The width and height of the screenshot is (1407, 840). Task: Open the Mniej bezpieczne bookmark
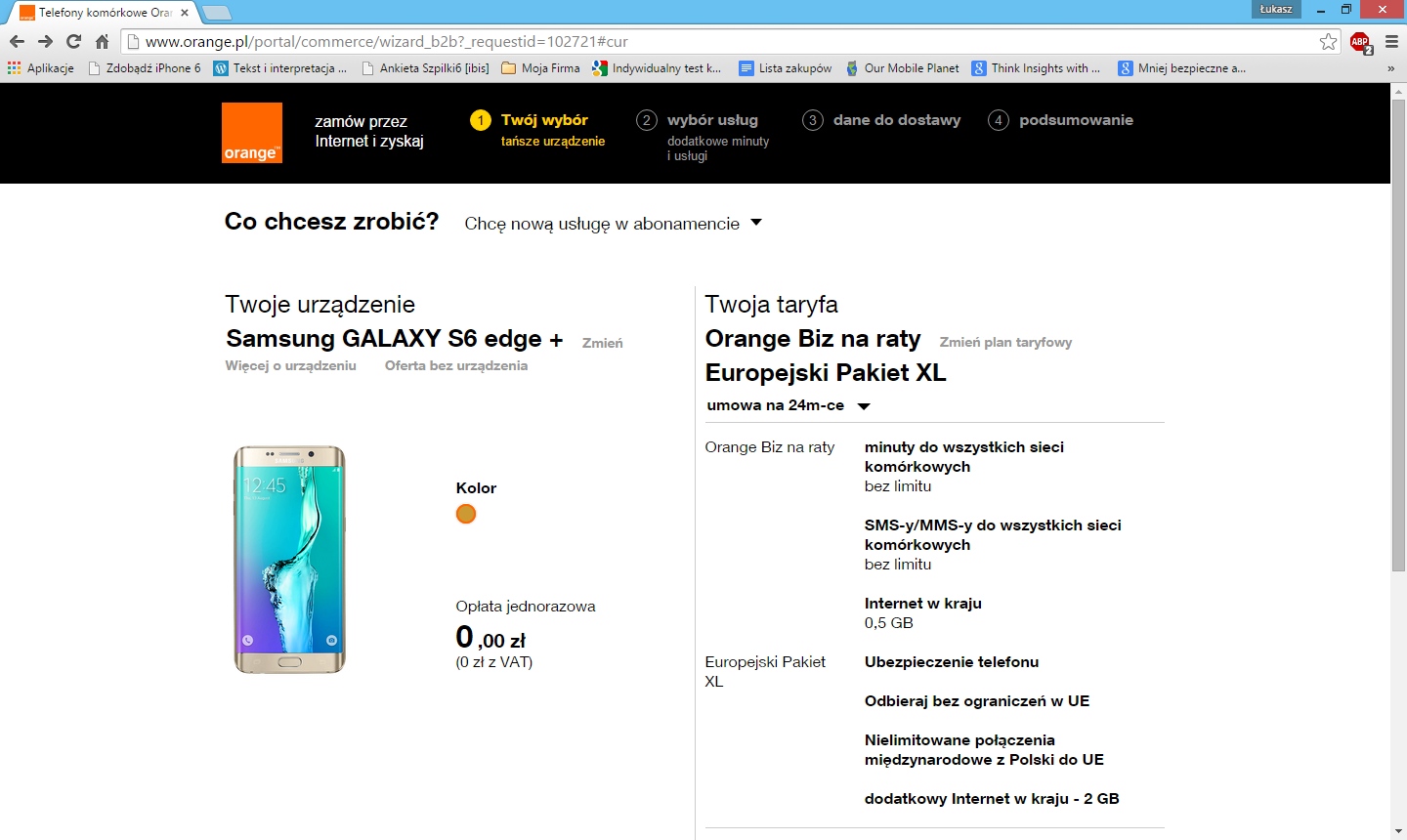1182,68
